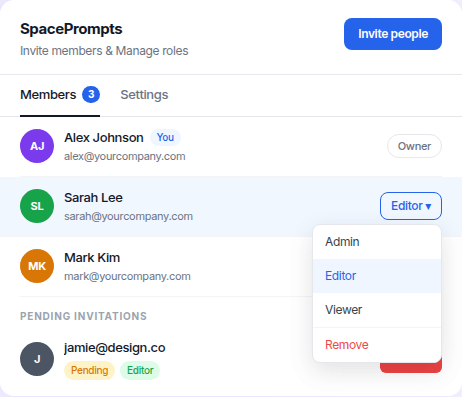Click the name Alex Johnson
This screenshot has width=462, height=397.
pyautogui.click(x=104, y=138)
